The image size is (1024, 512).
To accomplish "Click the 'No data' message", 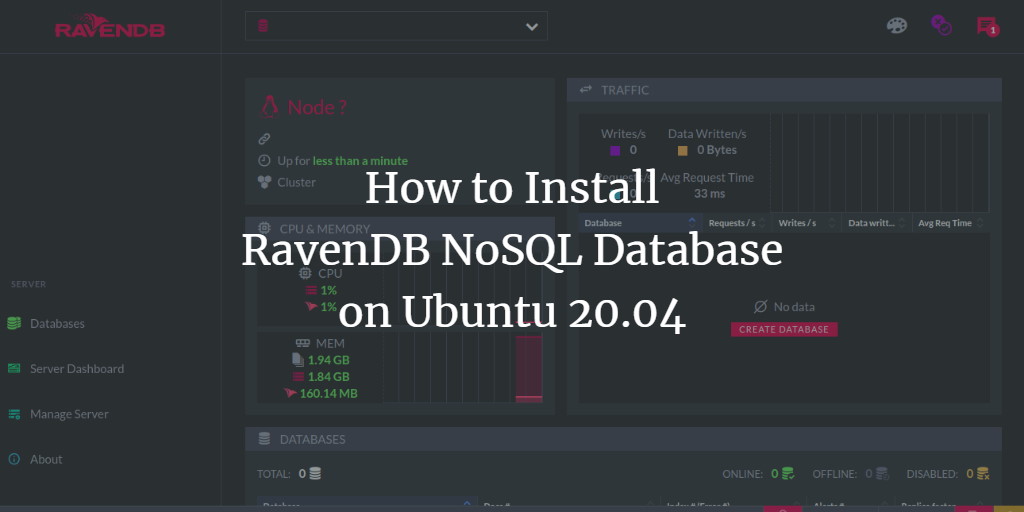I will pos(784,307).
